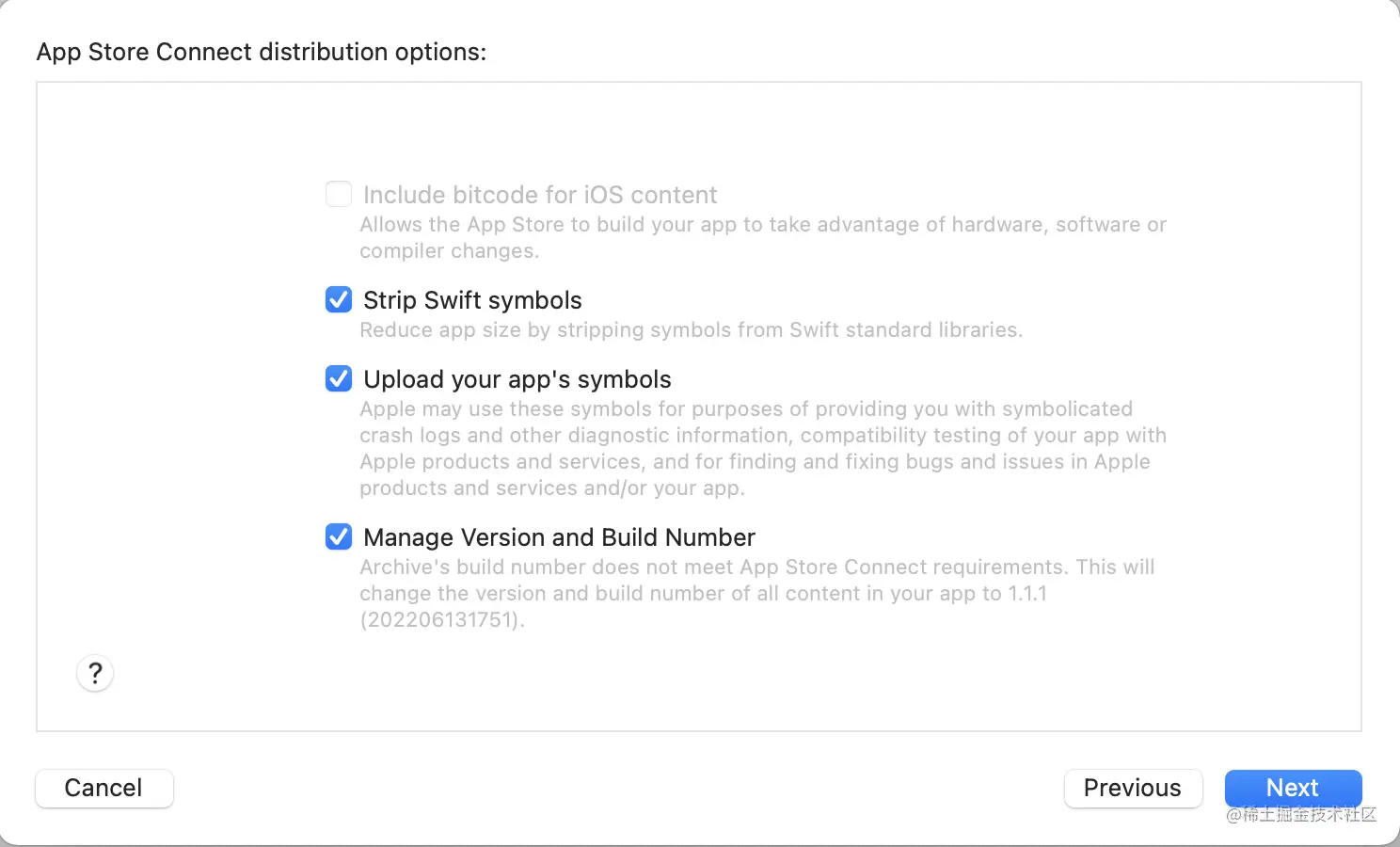The width and height of the screenshot is (1400, 847).
Task: Click the "Include bitcode for iOS content" label
Action: pyautogui.click(x=540, y=195)
